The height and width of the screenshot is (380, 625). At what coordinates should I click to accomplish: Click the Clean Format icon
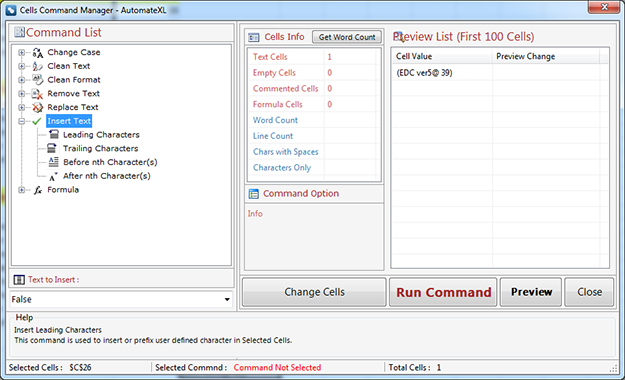[37, 80]
